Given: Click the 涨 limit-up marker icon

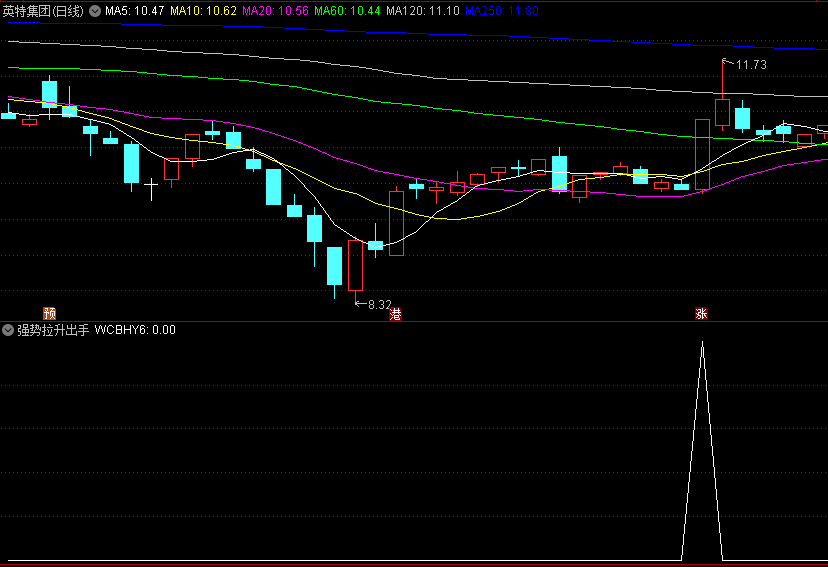Looking at the screenshot, I should [701, 314].
